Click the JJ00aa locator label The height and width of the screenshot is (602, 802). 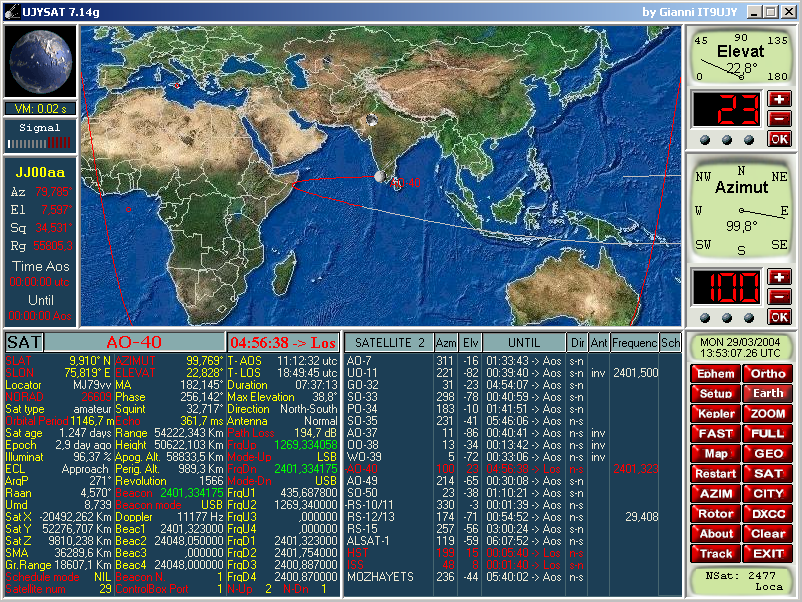point(40,172)
